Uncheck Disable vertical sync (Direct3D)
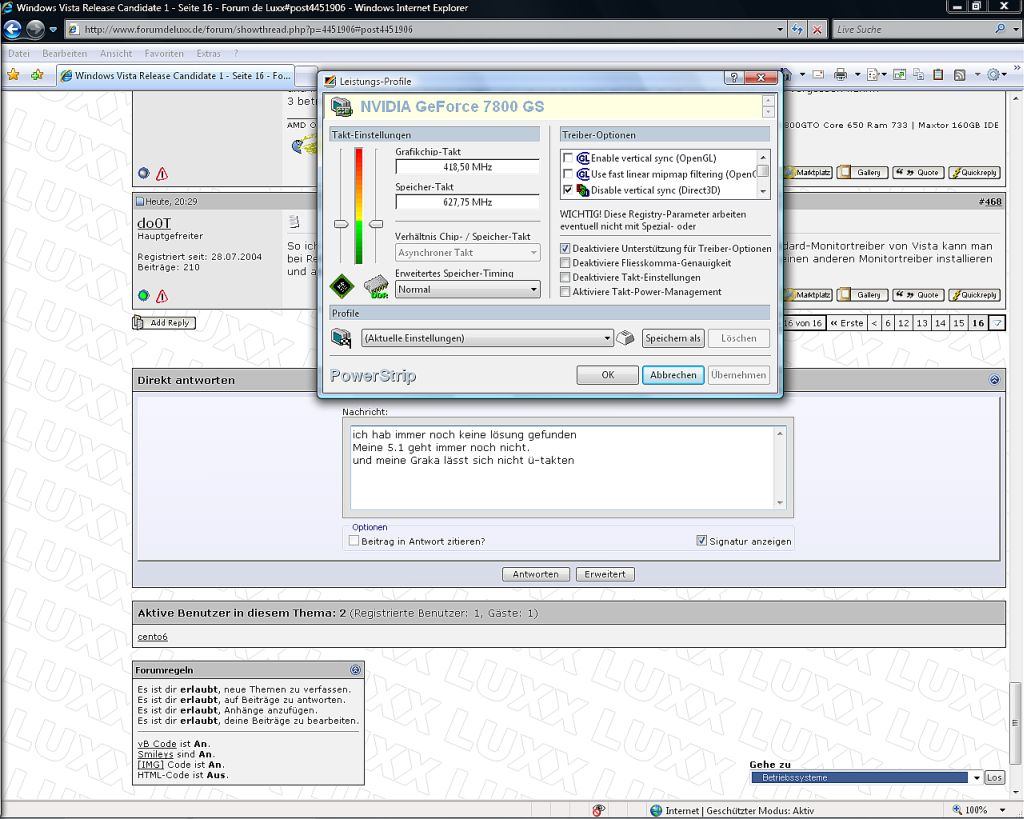The height and width of the screenshot is (819, 1024). (568, 190)
